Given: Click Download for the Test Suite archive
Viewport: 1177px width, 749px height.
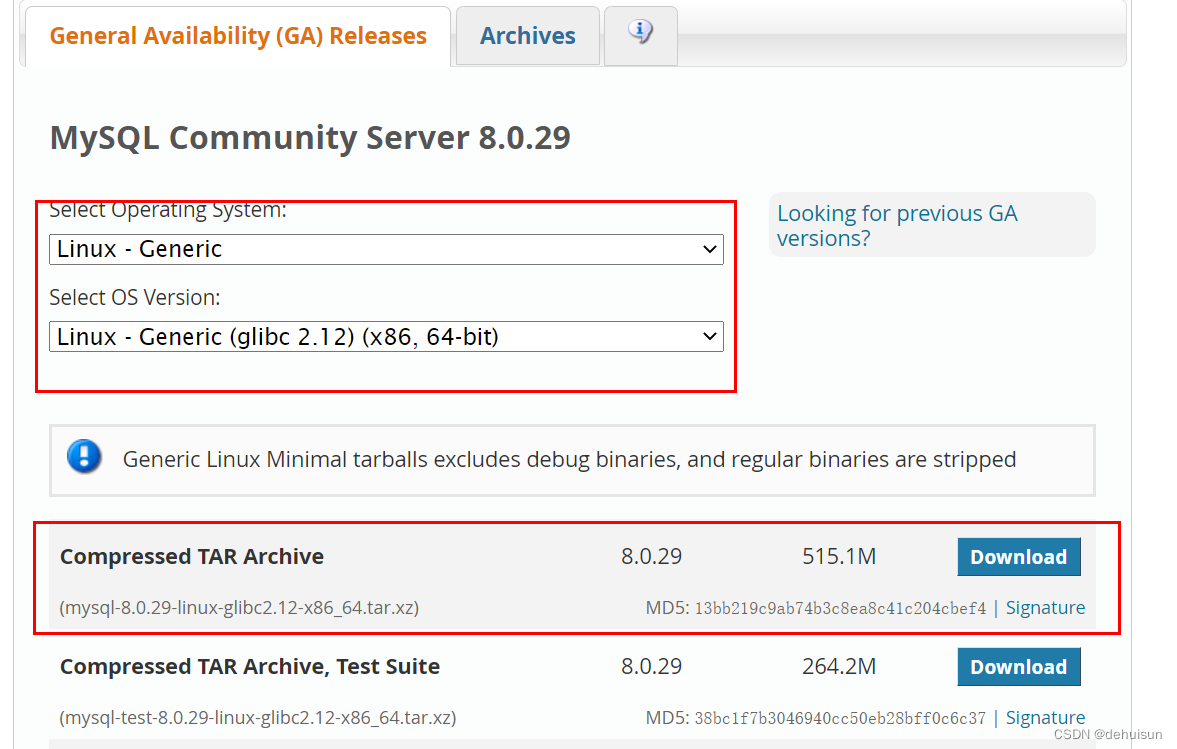Looking at the screenshot, I should click(1018, 666).
